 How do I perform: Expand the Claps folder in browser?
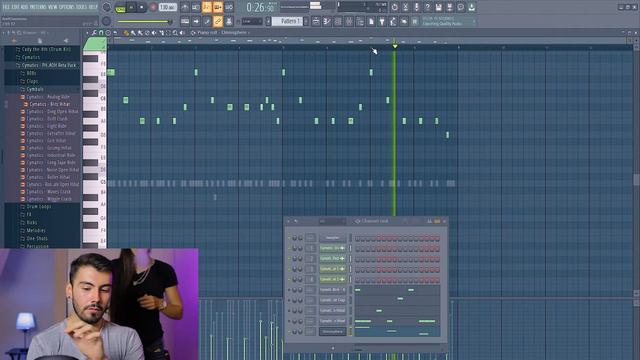tap(32, 81)
